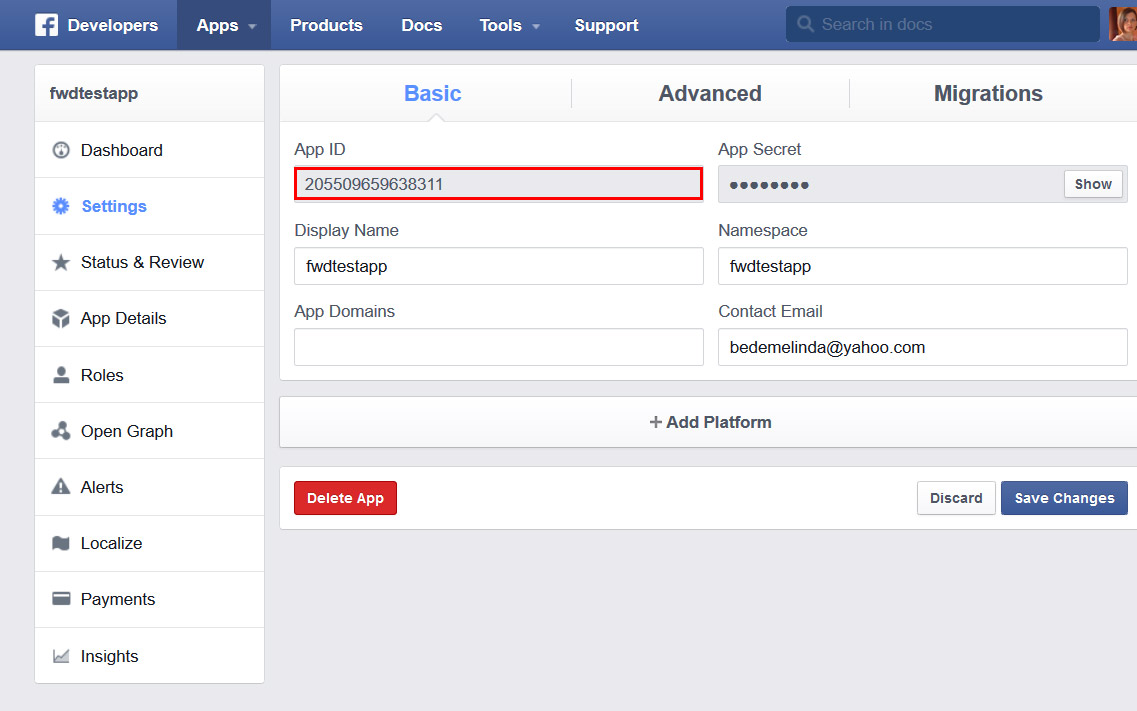Click the Settings gear icon
This screenshot has width=1137, height=711.
(x=61, y=206)
